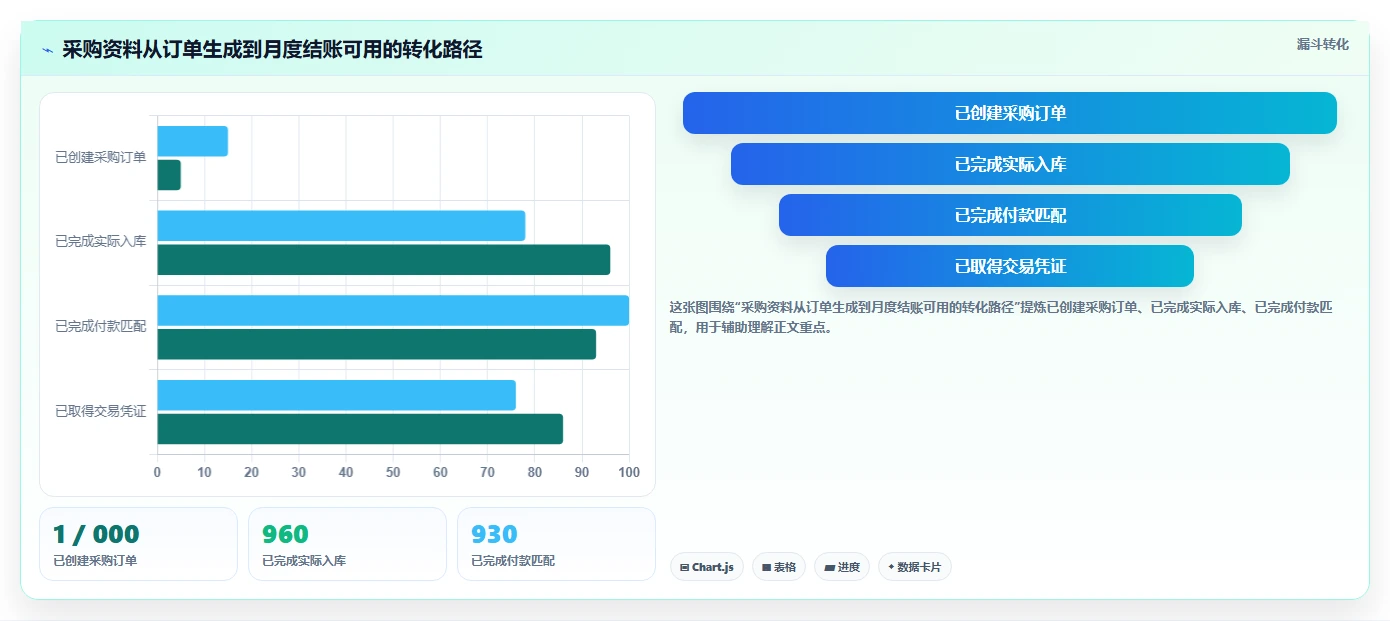Screen dimensions: 1390x621
Task: Click the dark green bar for 已创建采购订单
Action: click(x=169, y=175)
